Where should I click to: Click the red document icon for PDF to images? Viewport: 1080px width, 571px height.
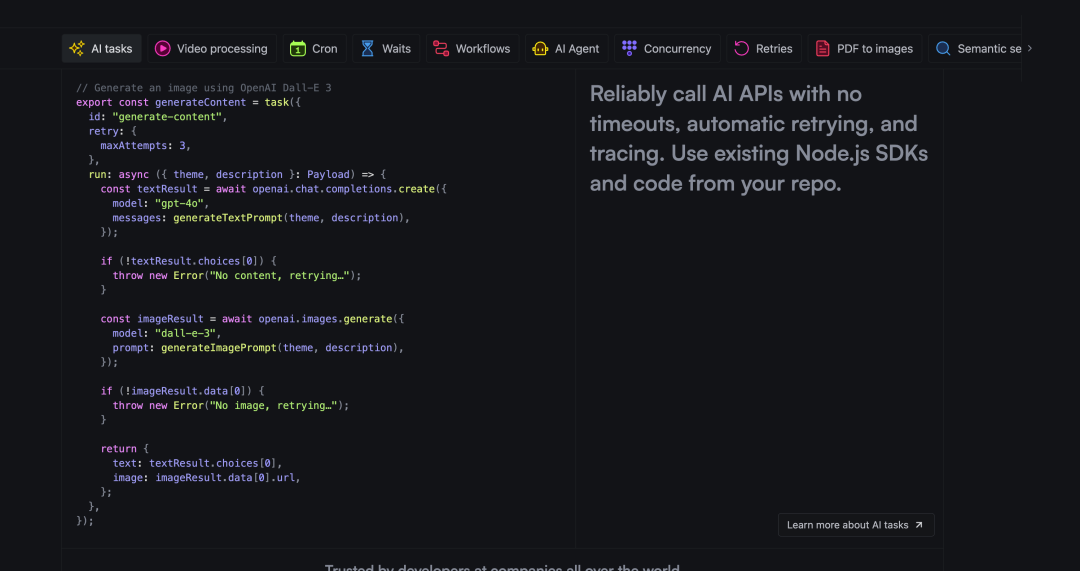[x=823, y=48]
